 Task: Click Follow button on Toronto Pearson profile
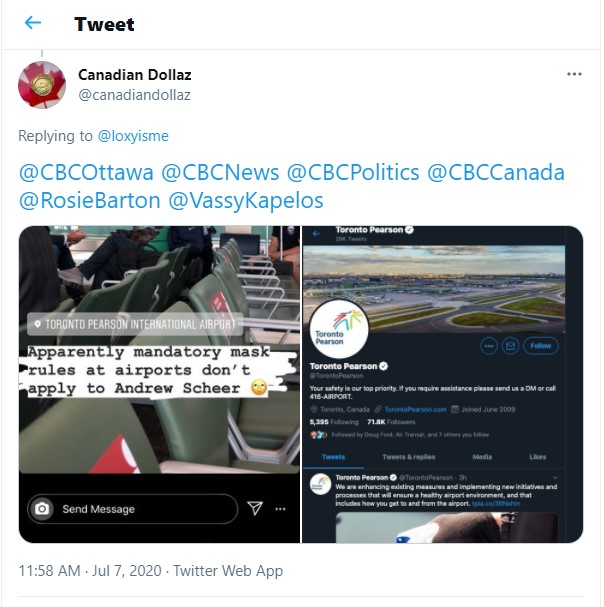(x=541, y=346)
